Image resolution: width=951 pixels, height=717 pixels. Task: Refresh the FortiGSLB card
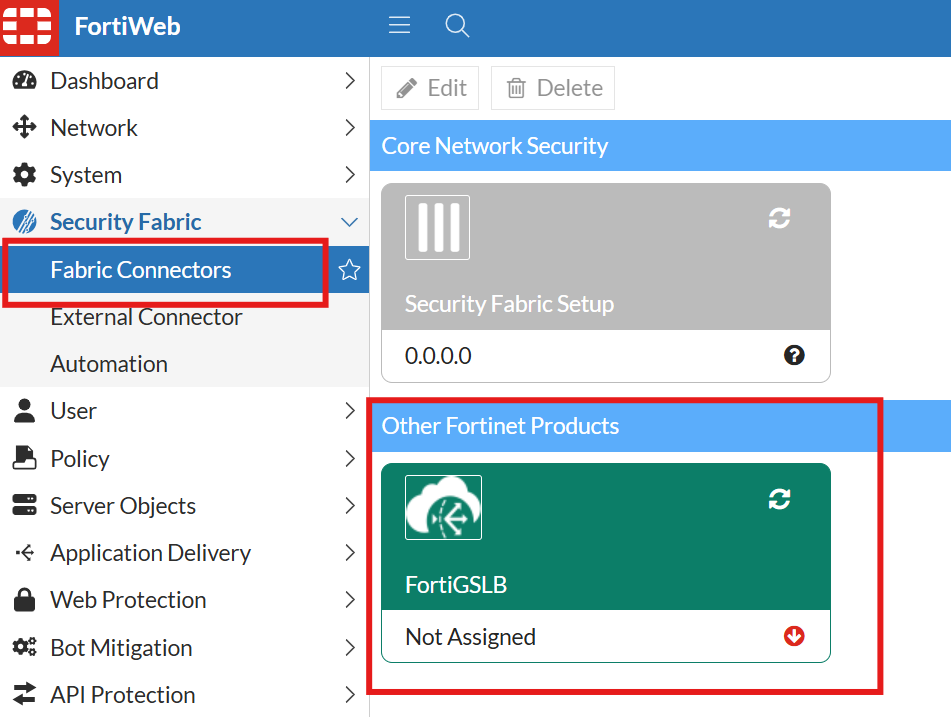click(779, 499)
